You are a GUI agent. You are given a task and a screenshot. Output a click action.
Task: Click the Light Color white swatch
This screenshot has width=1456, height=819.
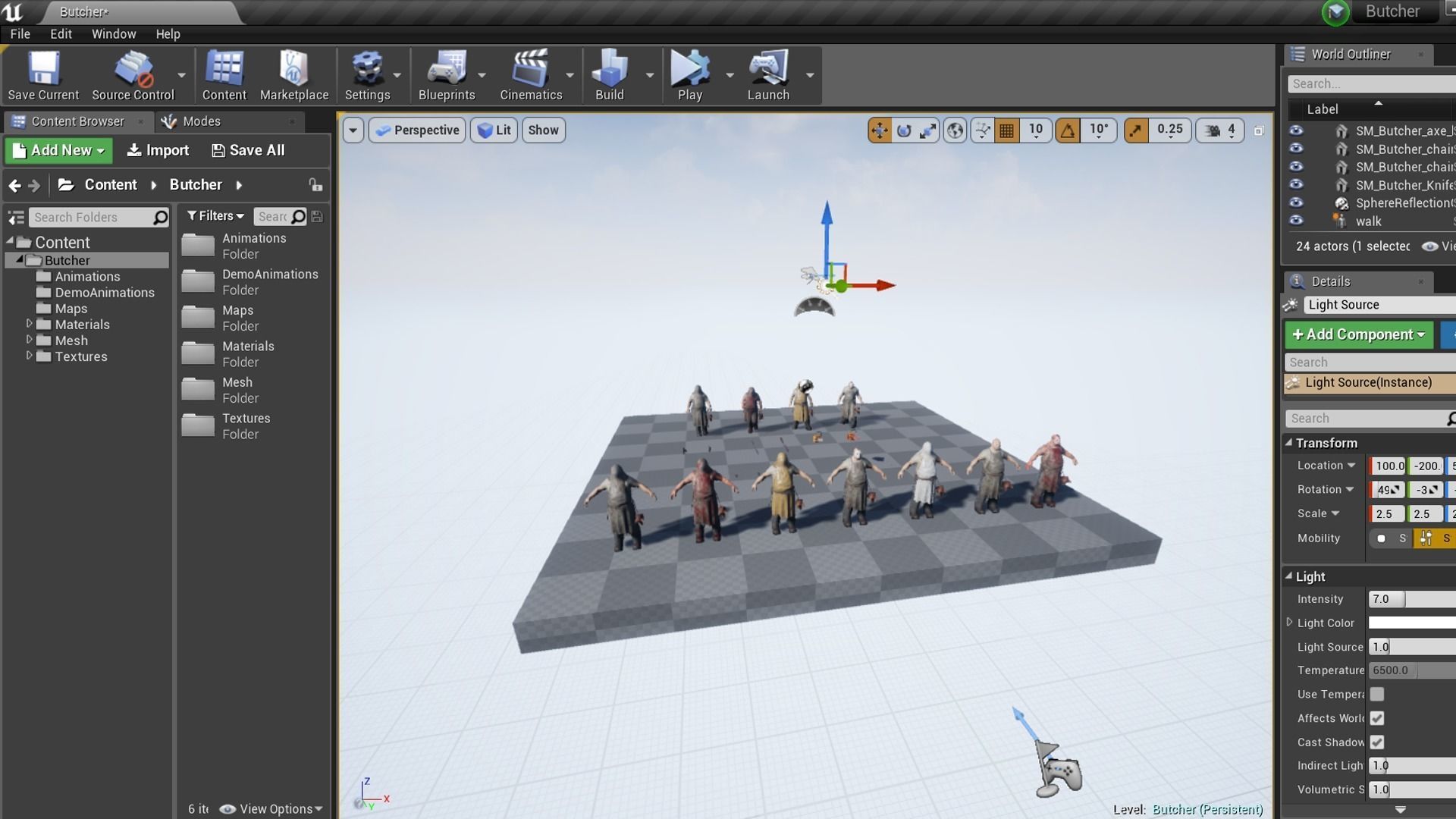click(x=1410, y=623)
